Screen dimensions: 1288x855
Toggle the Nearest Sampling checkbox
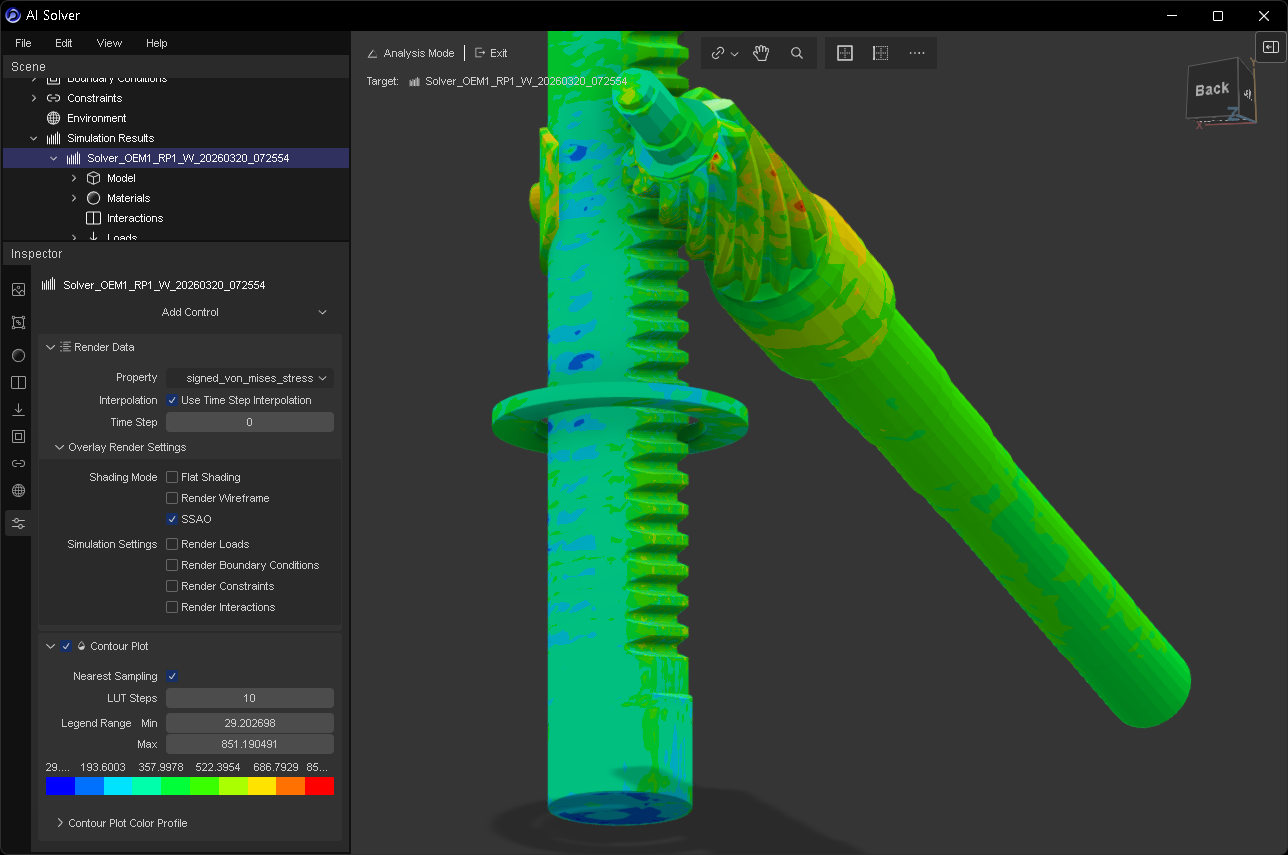[x=172, y=676]
